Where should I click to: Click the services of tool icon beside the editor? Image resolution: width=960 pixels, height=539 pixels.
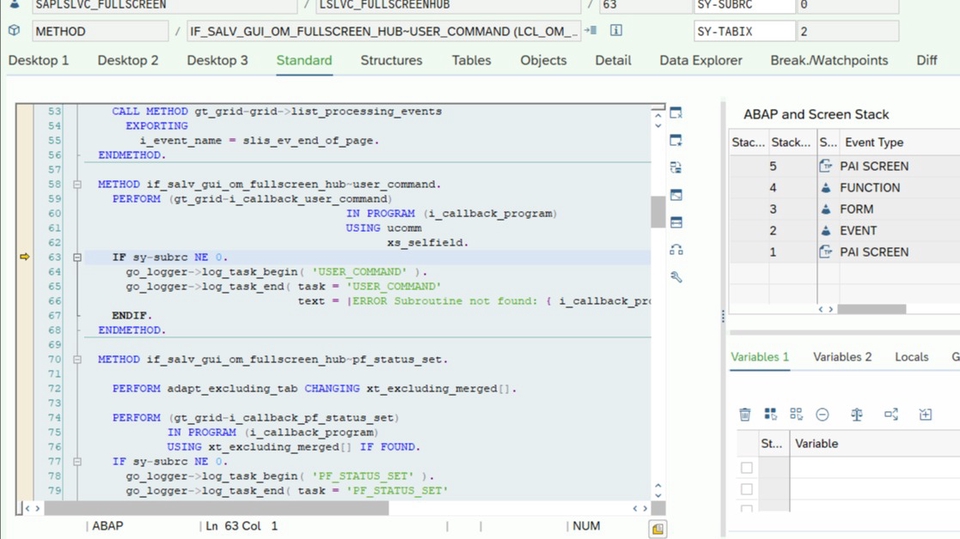(x=676, y=249)
